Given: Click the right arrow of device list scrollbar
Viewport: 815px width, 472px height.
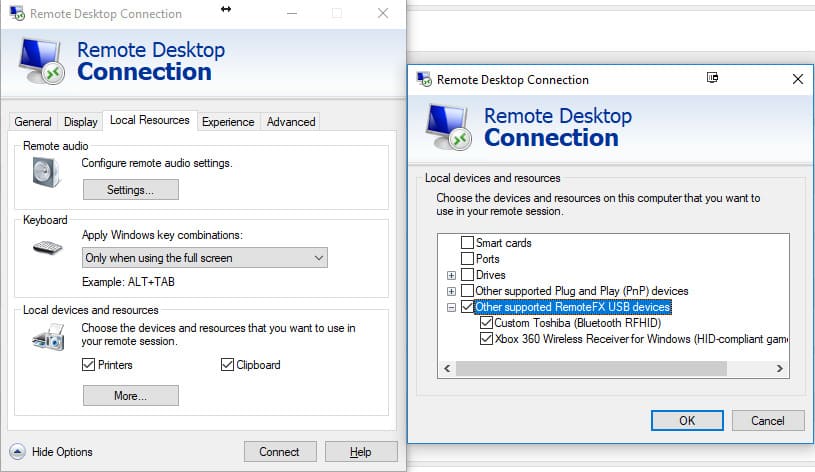Looking at the screenshot, I should pyautogui.click(x=779, y=369).
